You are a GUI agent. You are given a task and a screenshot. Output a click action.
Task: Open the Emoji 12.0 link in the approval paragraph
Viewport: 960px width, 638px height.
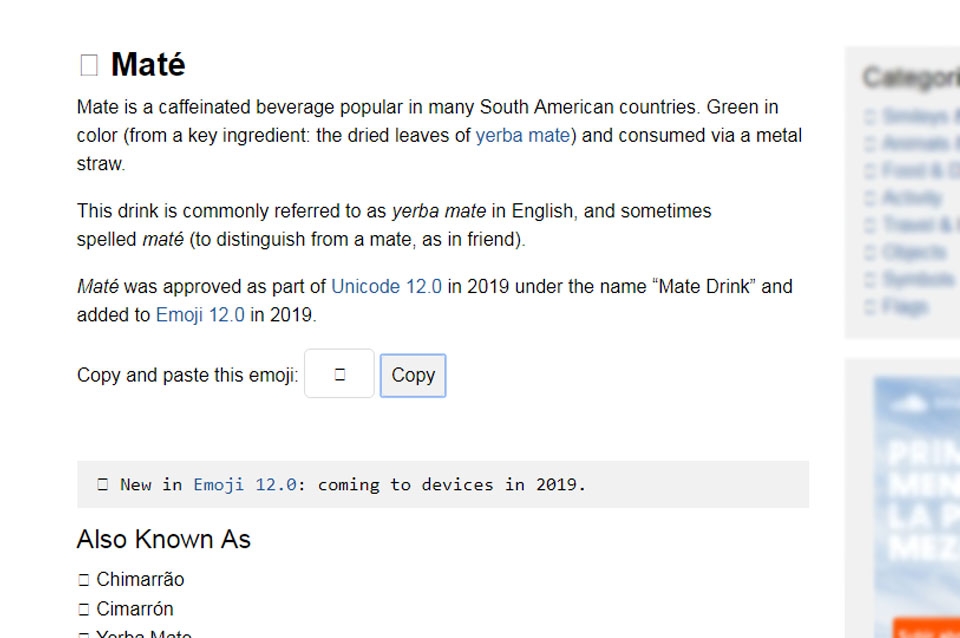click(200, 315)
